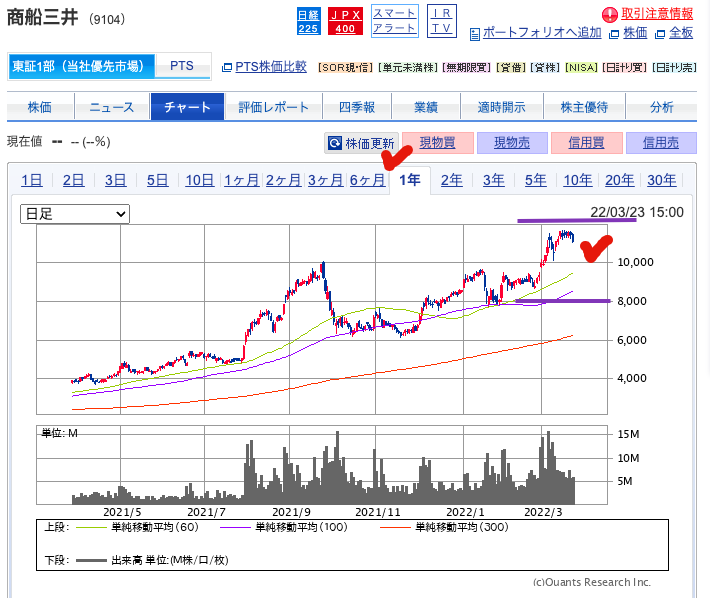Click the 日計り売 tag
Viewport: 710px width, 598px height.
pyautogui.click(x=675, y=68)
